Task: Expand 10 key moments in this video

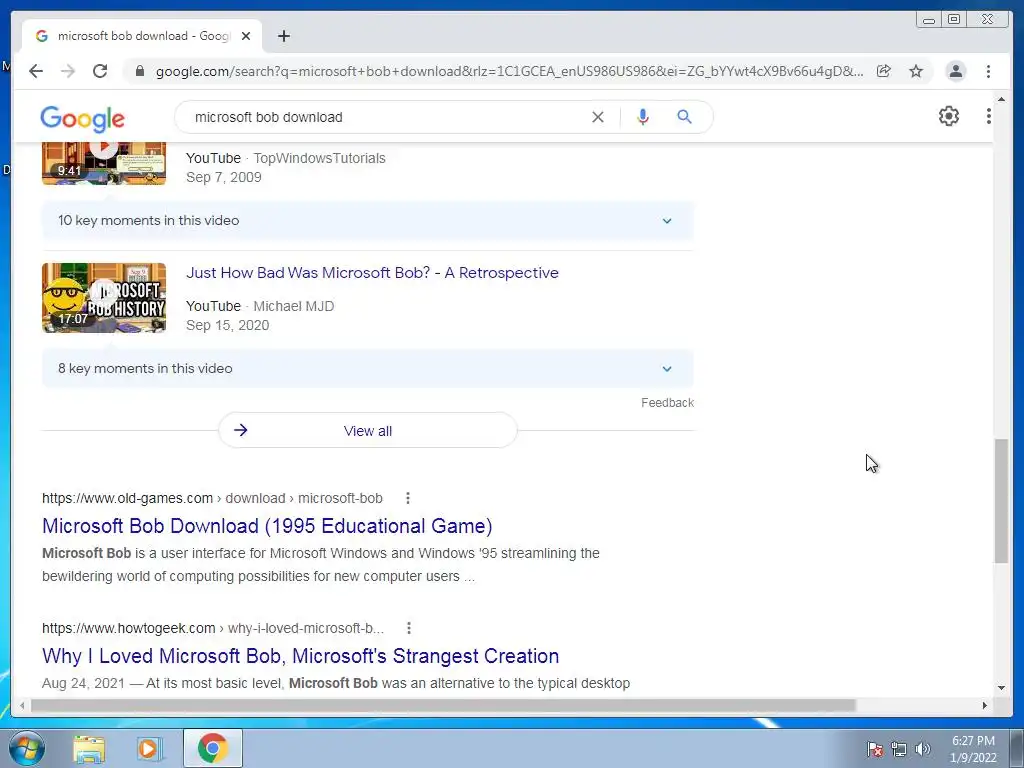Action: pyautogui.click(x=368, y=221)
